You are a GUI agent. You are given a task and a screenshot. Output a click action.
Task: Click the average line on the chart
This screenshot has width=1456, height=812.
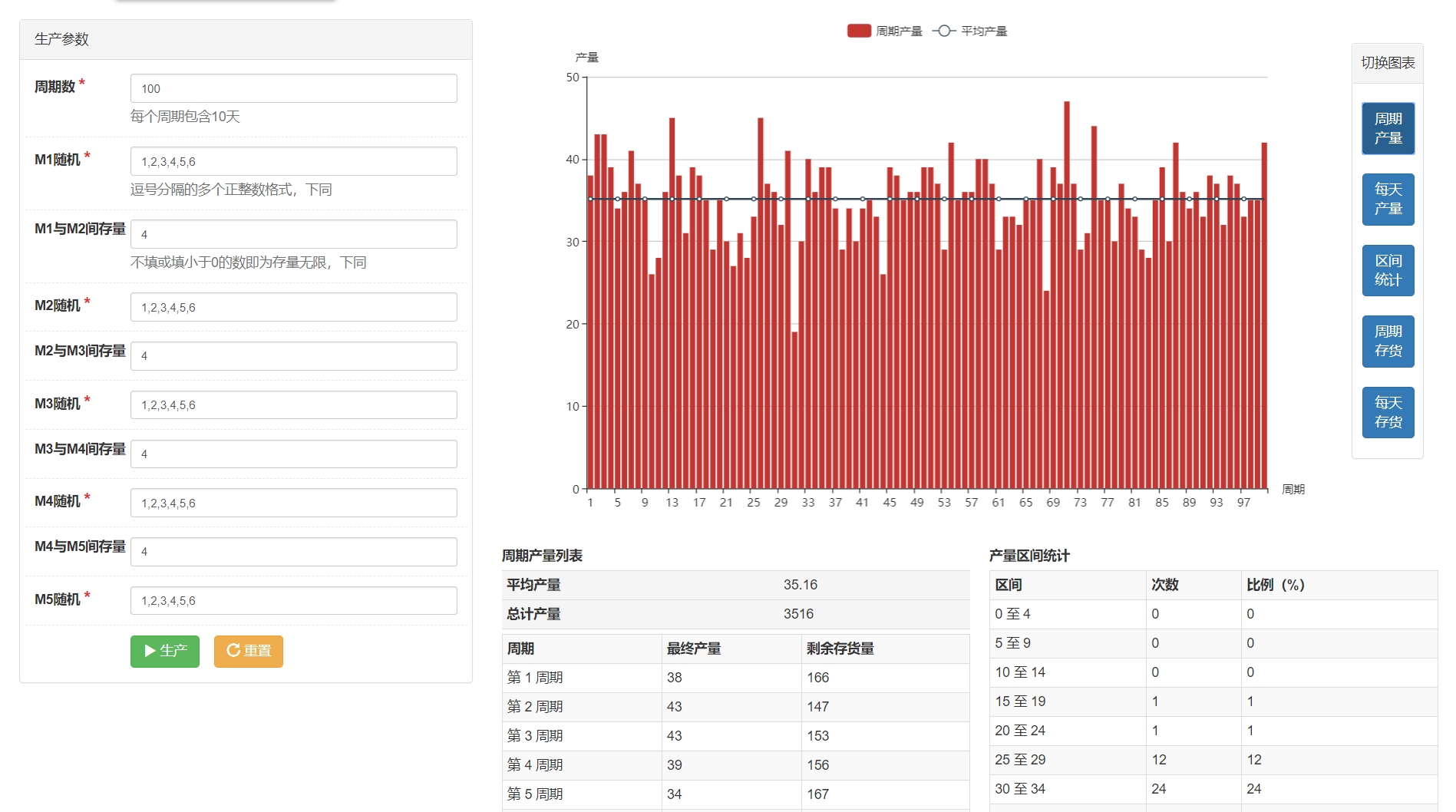[x=926, y=199]
